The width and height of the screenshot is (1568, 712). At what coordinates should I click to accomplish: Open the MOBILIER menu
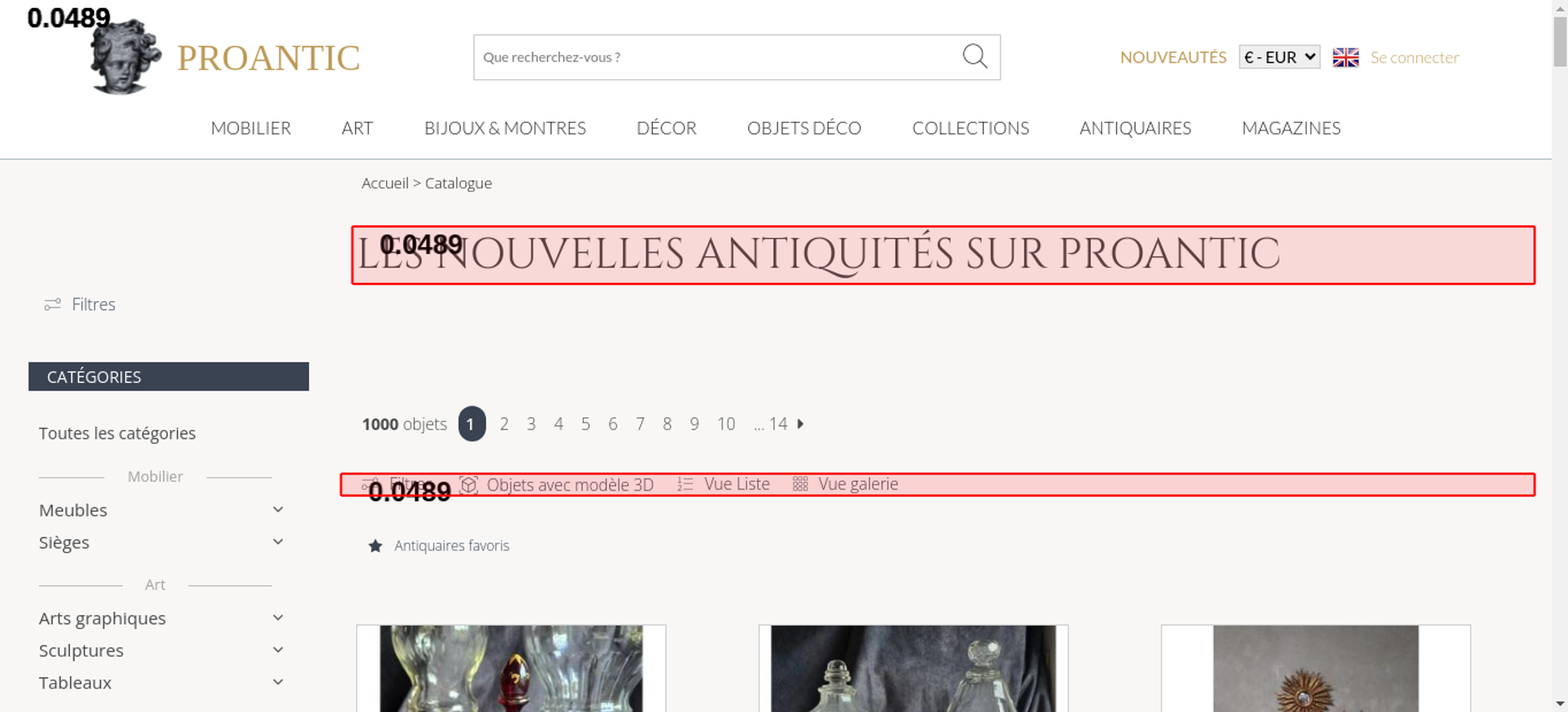coord(251,128)
